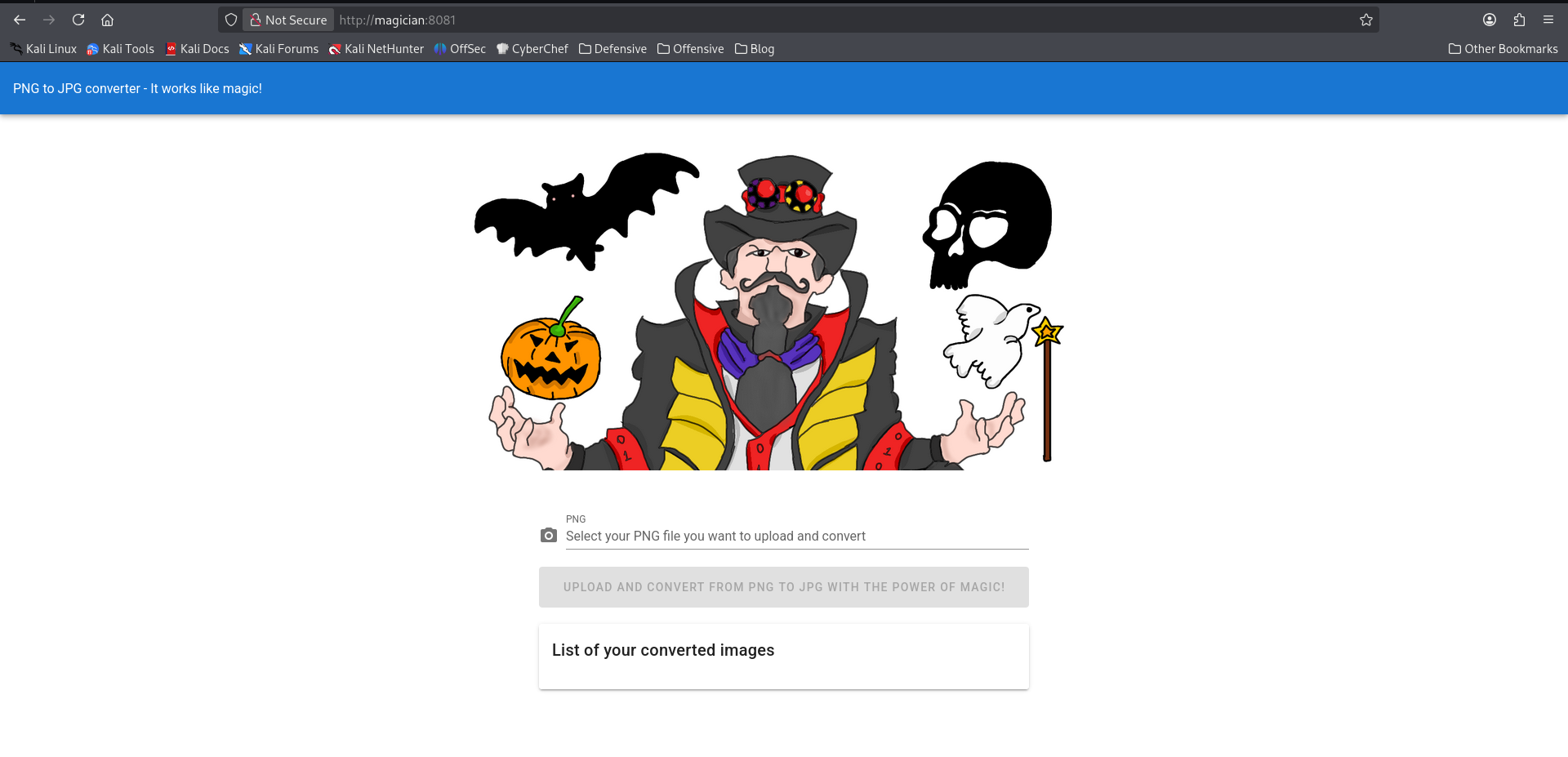
Task: Bookmark this page with the star icon
Action: coord(1365,20)
